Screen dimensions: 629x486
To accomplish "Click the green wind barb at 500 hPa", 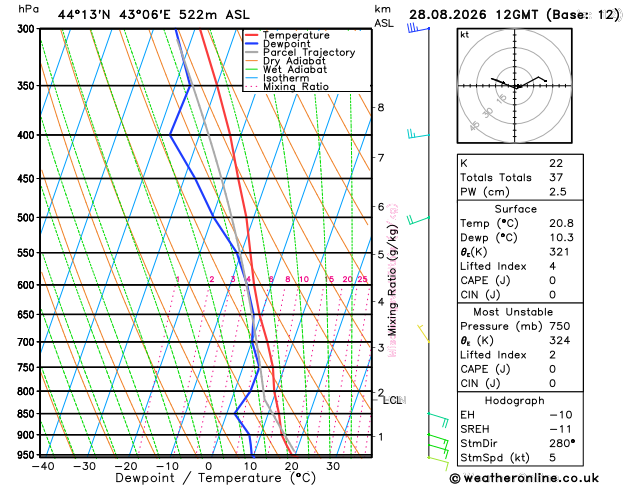I will (418, 220).
